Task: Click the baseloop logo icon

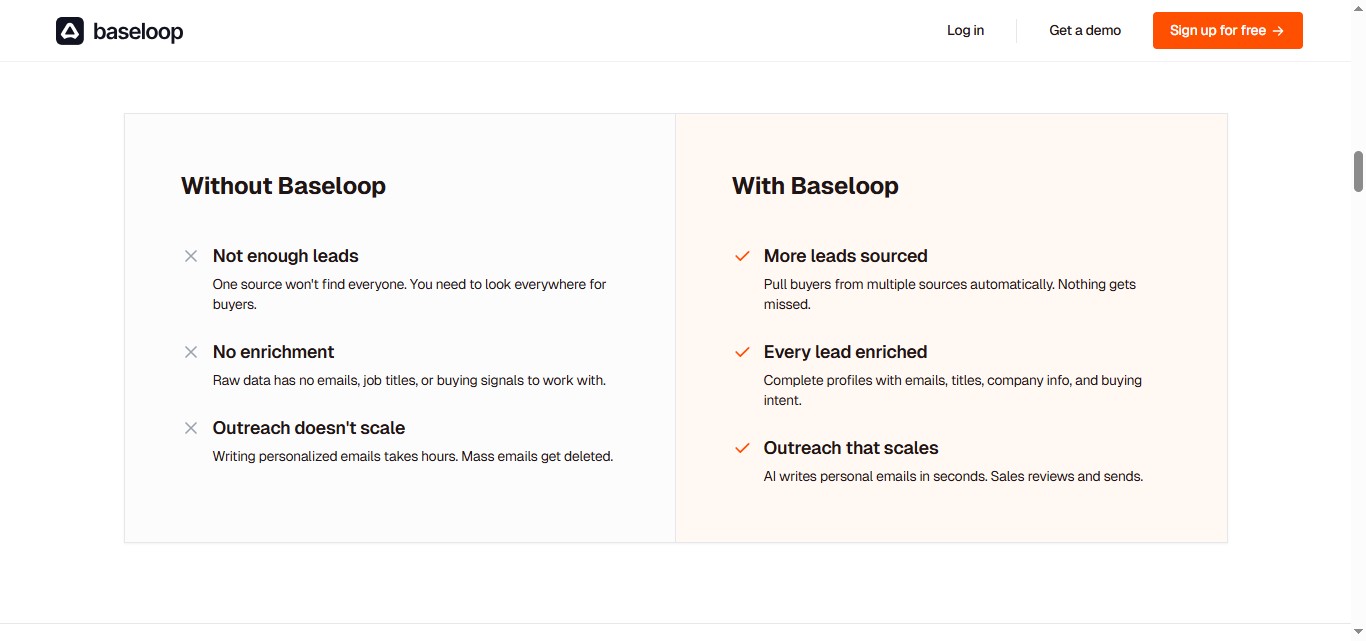Action: [68, 31]
